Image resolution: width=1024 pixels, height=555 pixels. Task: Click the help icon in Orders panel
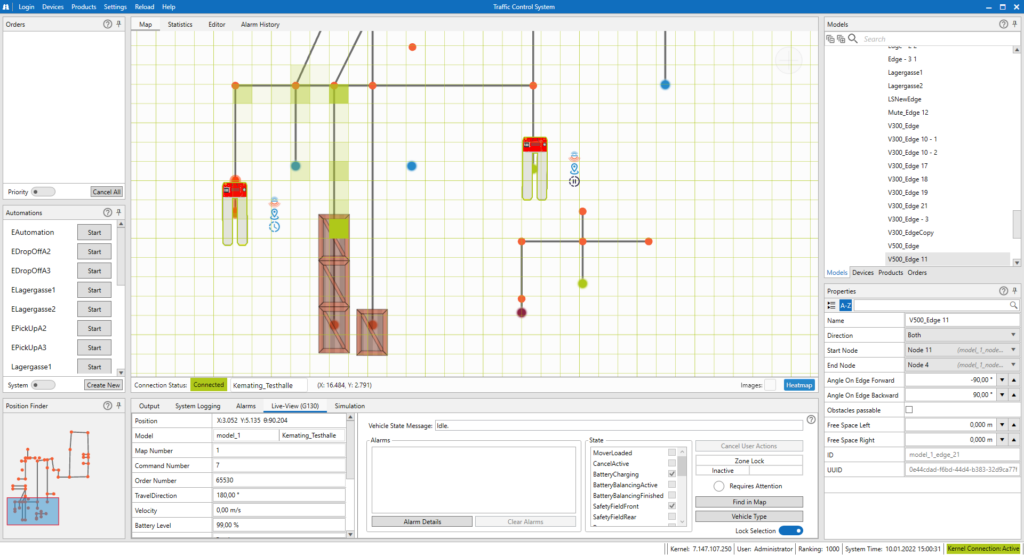(x=107, y=23)
